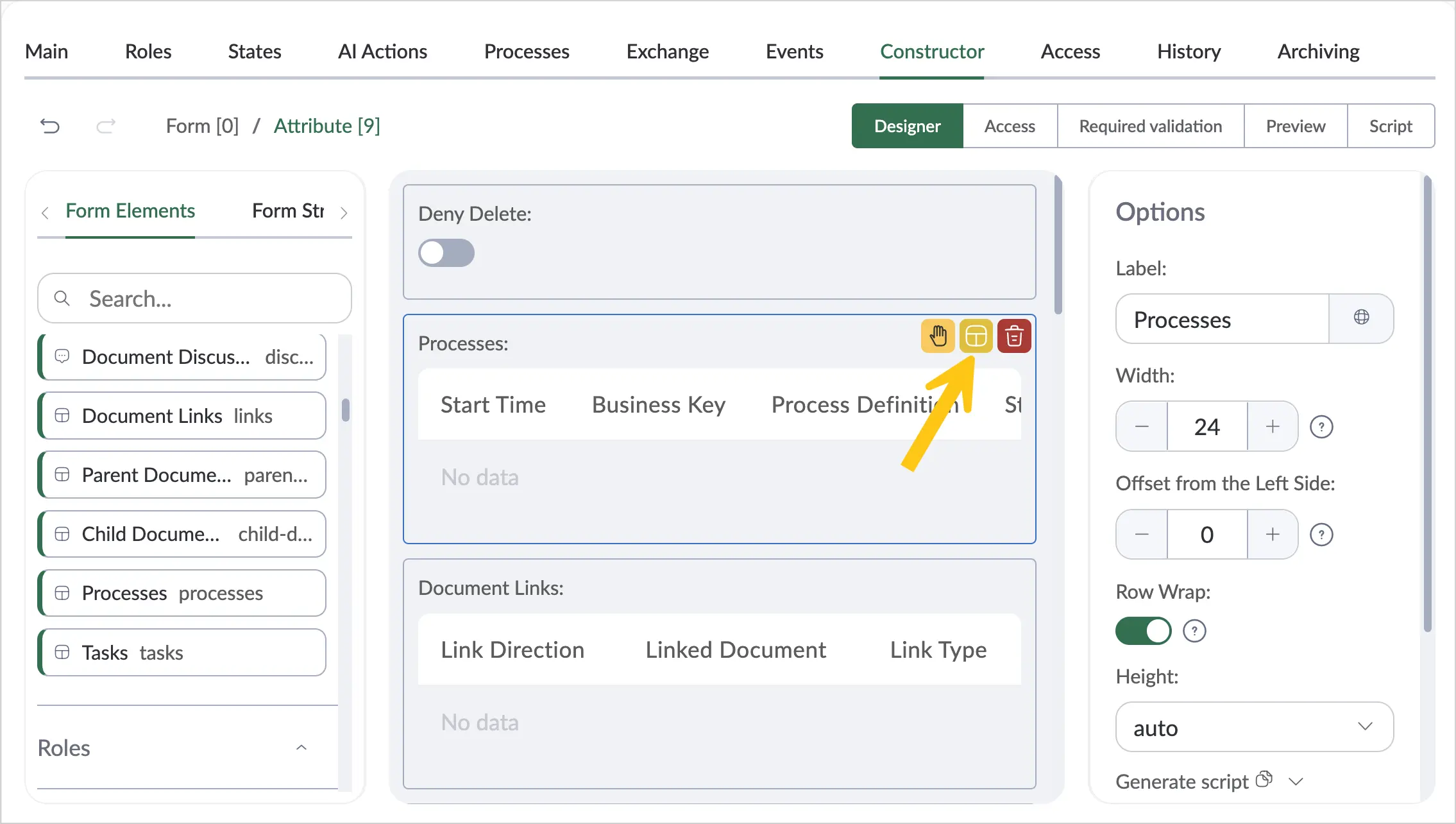Click the form canvas vertical scrollbar
This screenshot has width=1456, height=824.
tap(1058, 246)
